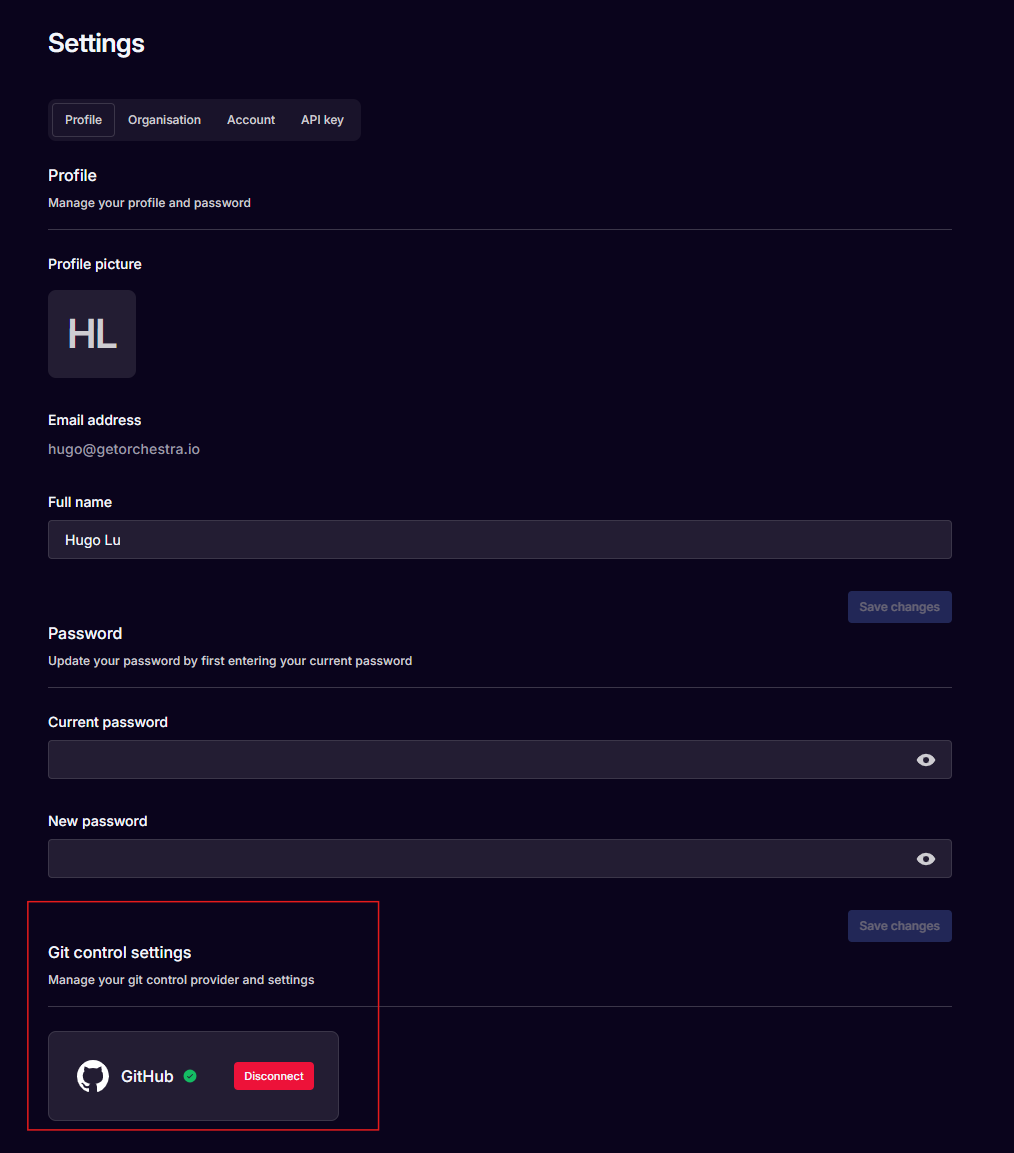The width and height of the screenshot is (1014, 1153).
Task: Click the GitHub logo icon
Action: click(92, 1076)
